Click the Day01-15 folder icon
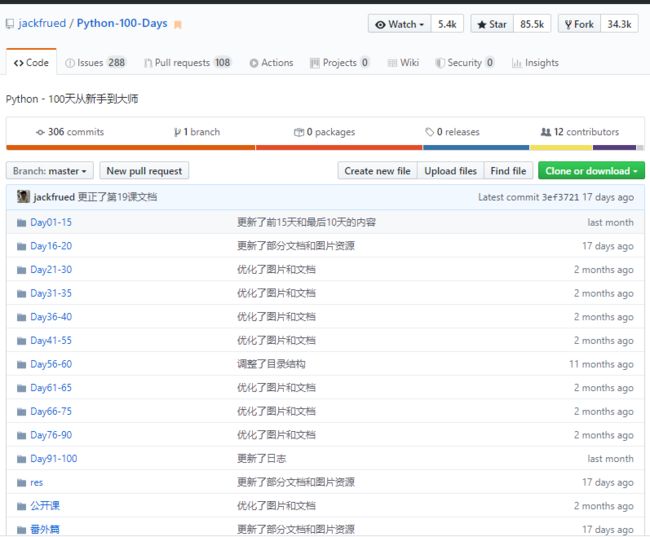Image resolution: width=650 pixels, height=537 pixels. (22, 223)
